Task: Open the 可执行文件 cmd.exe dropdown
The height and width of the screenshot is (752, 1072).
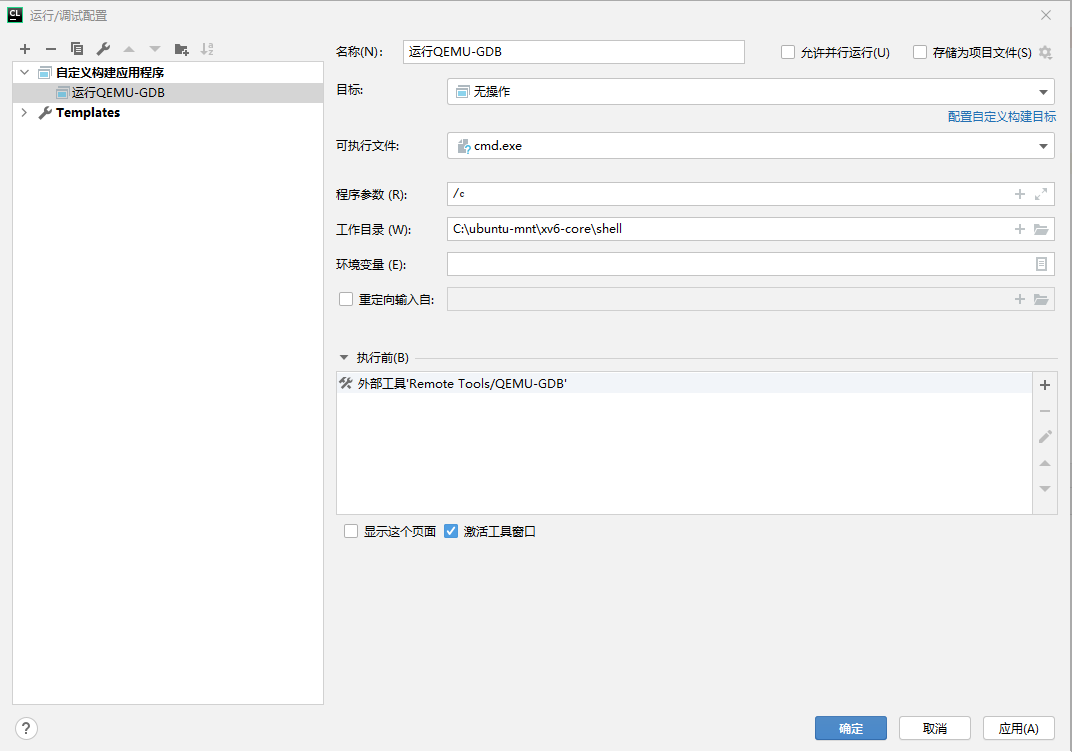Action: point(1044,146)
